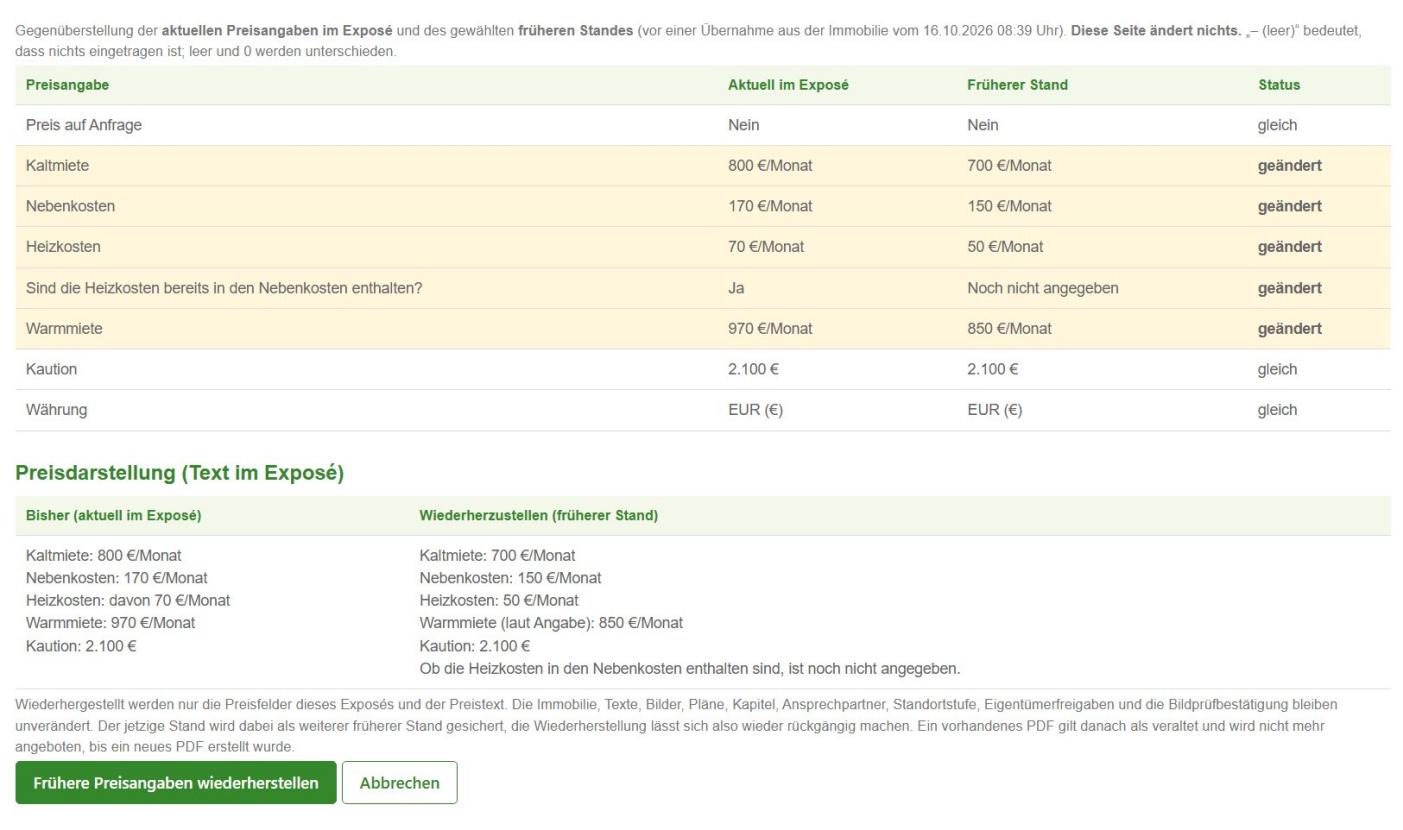The width and height of the screenshot is (1403, 830).
Task: Select the line "Nebenkosten: 150 €/Monat"
Action: (511, 578)
